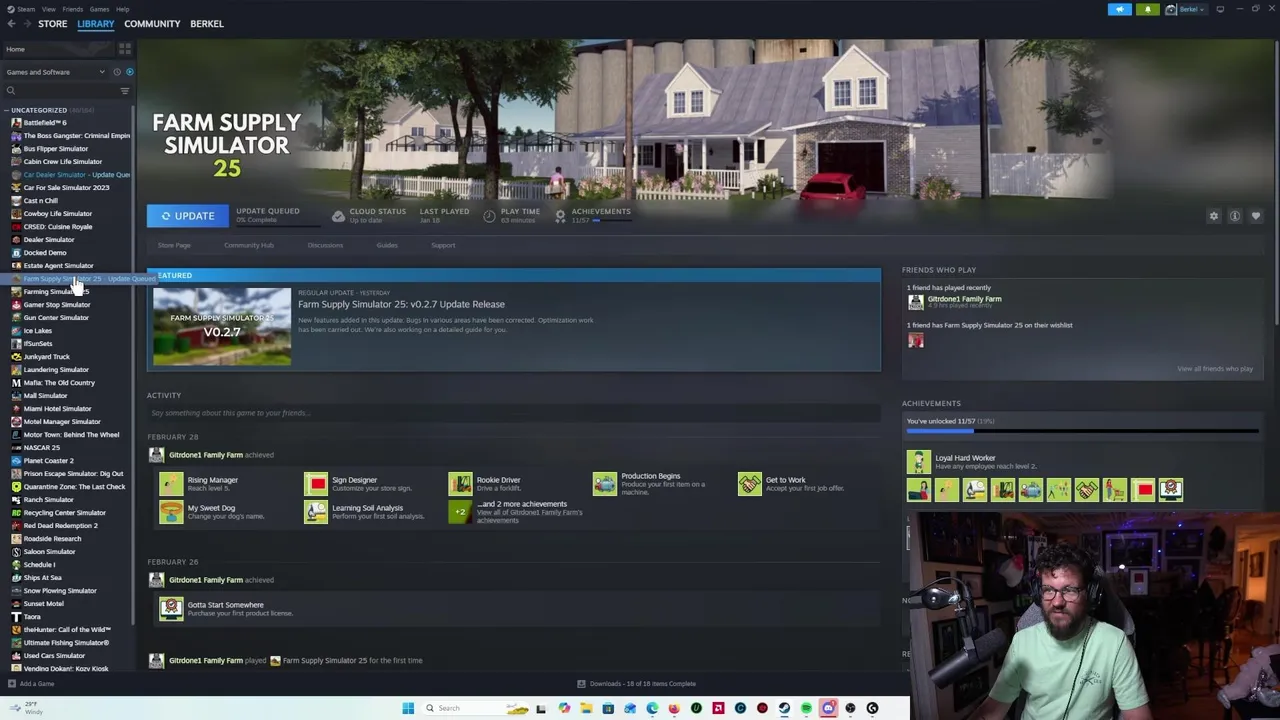Open the Support link
Screen dimensions: 1280x720
[443, 245]
